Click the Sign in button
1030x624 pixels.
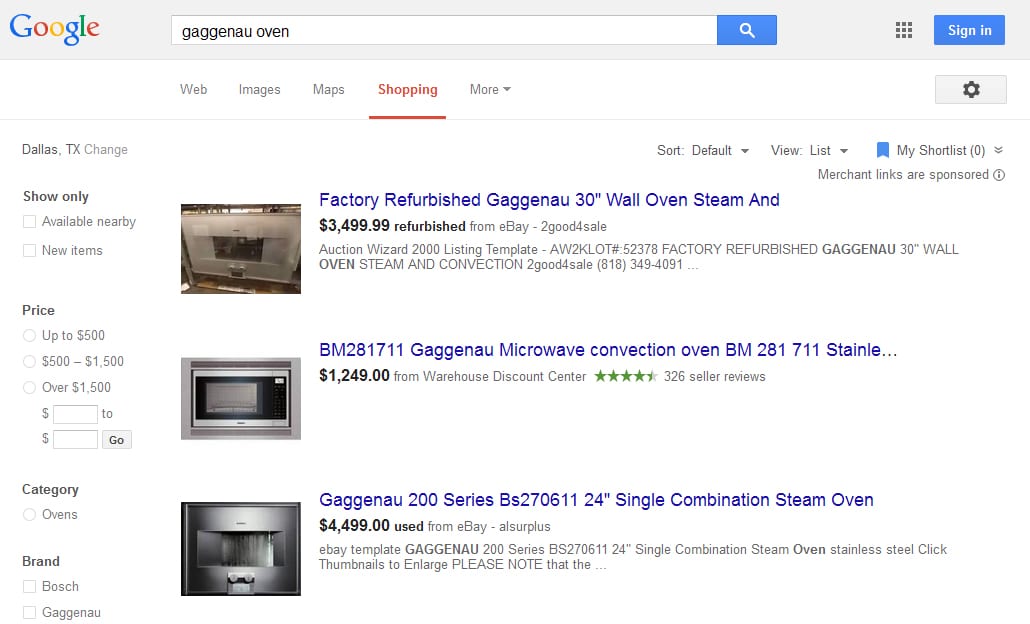(x=968, y=30)
